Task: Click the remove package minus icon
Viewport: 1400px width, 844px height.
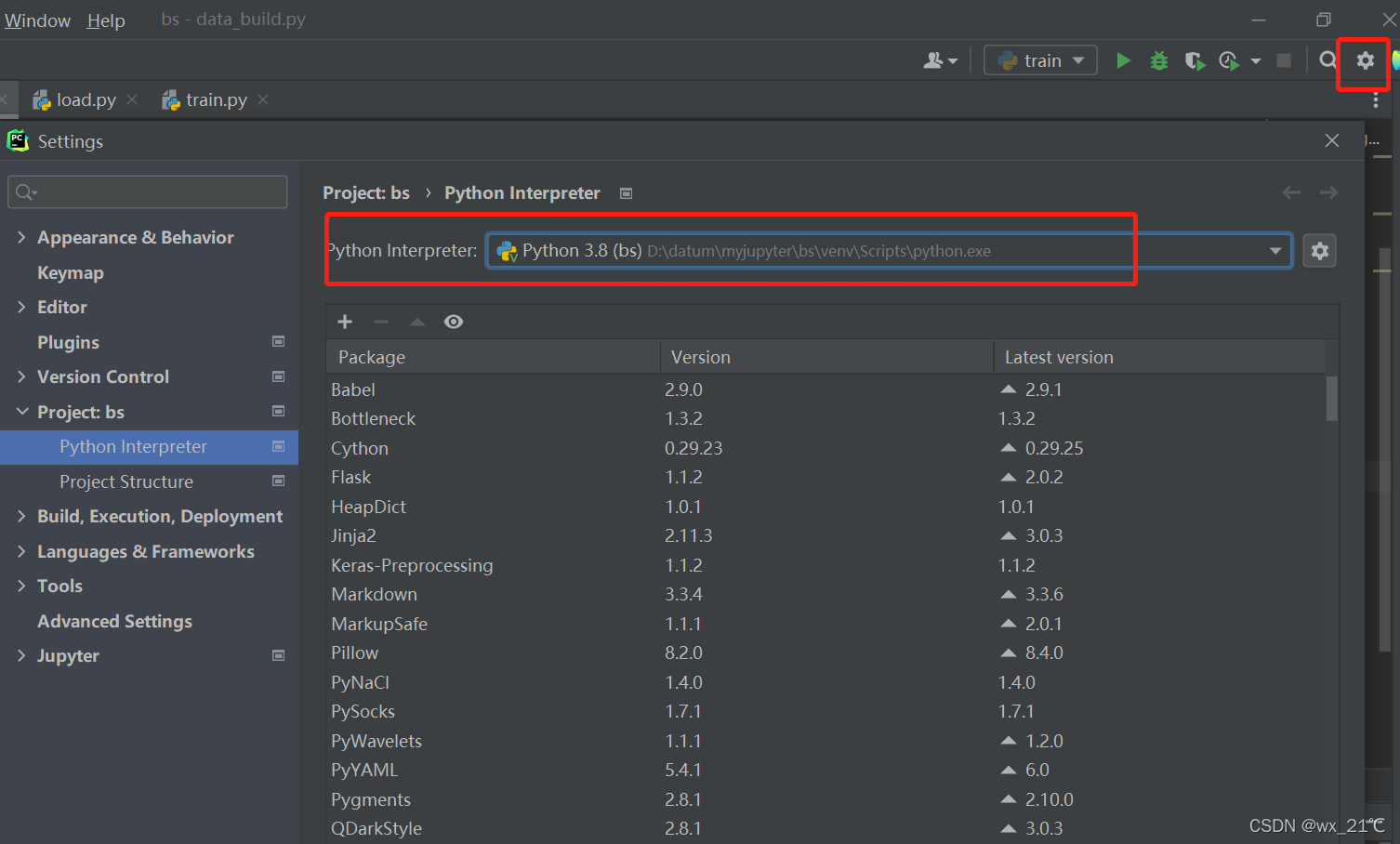Action: pyautogui.click(x=381, y=322)
